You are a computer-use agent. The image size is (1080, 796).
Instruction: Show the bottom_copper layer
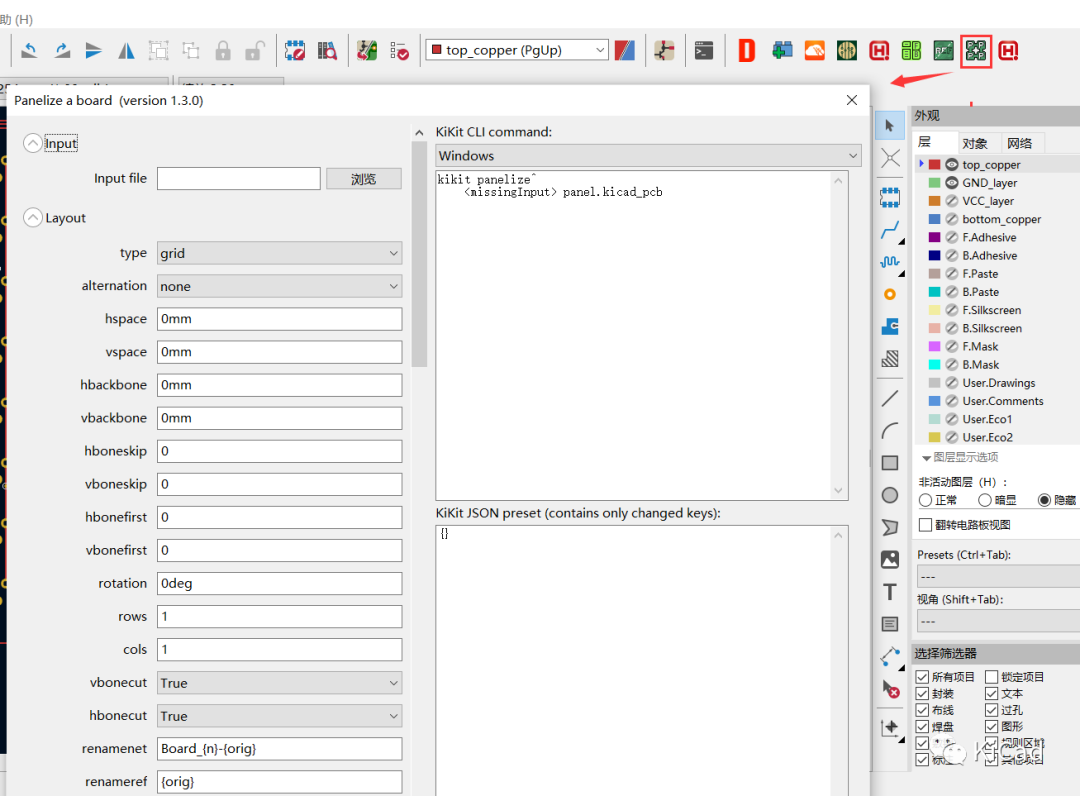click(952, 219)
